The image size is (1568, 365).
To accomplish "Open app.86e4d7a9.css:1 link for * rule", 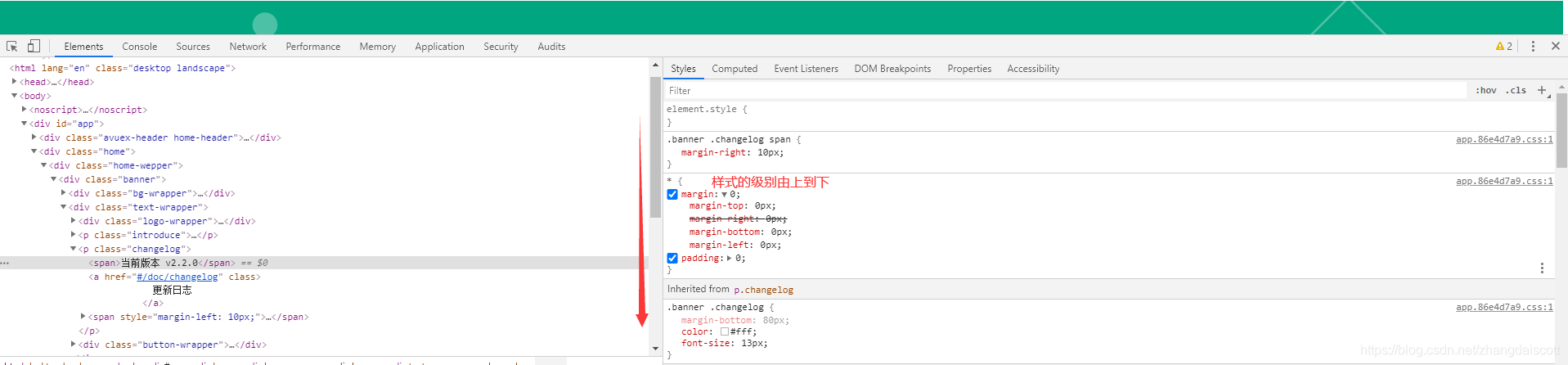I will pyautogui.click(x=1504, y=182).
